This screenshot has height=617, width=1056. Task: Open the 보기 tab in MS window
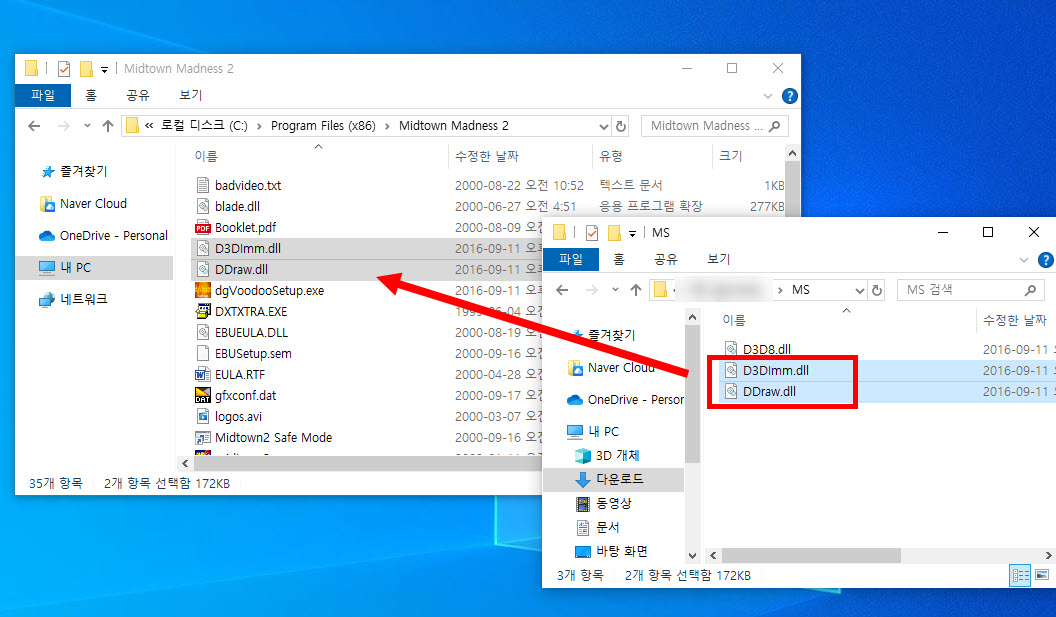click(719, 259)
